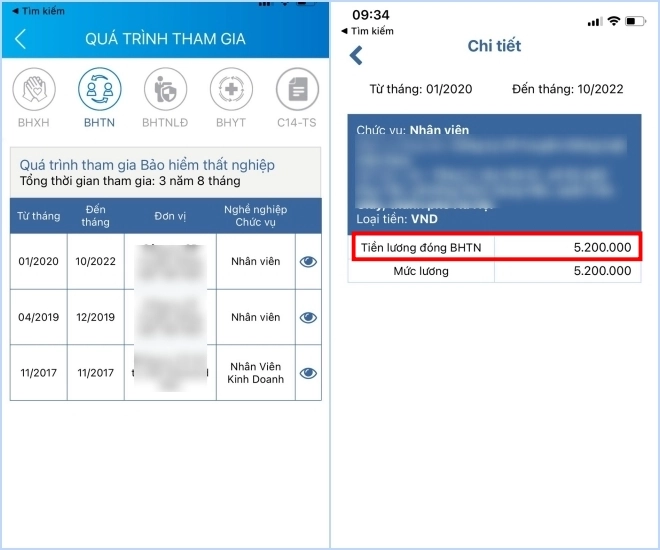
Task: Click the Chức vụ: Nhân viên line
Action: click(x=412, y=130)
